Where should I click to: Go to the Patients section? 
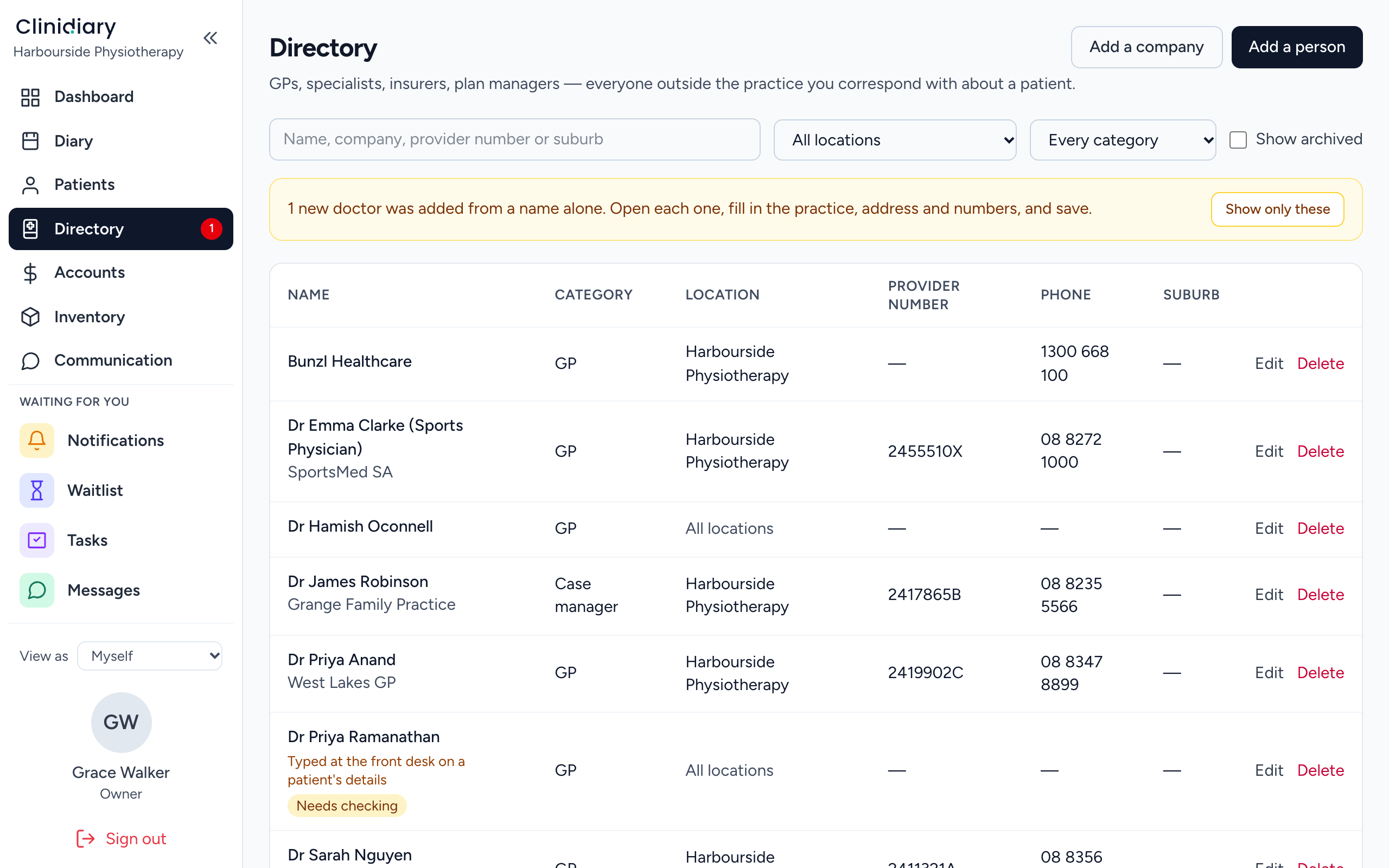(x=120, y=185)
